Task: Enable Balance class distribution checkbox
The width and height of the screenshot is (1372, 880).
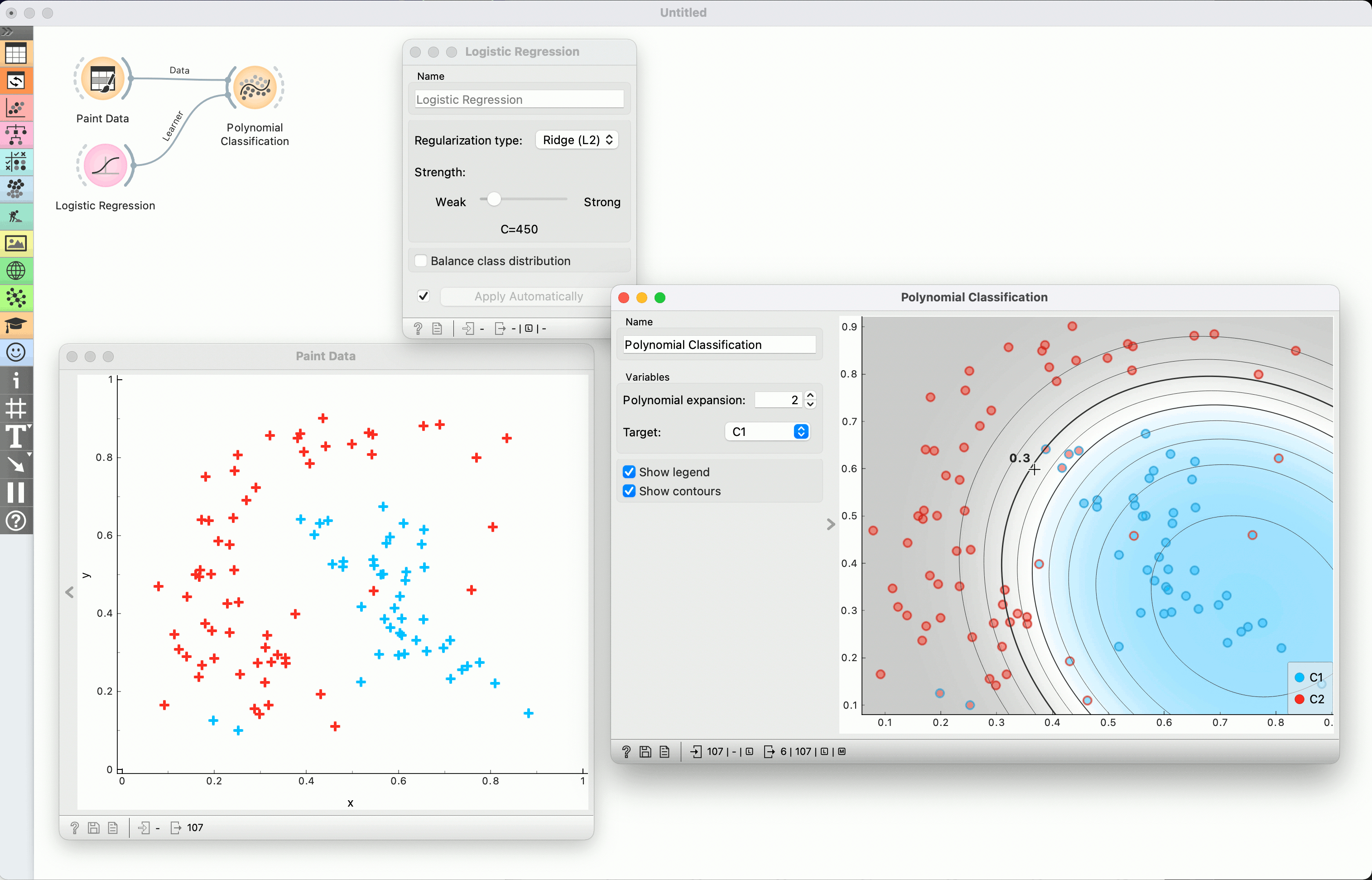Action: pos(421,261)
